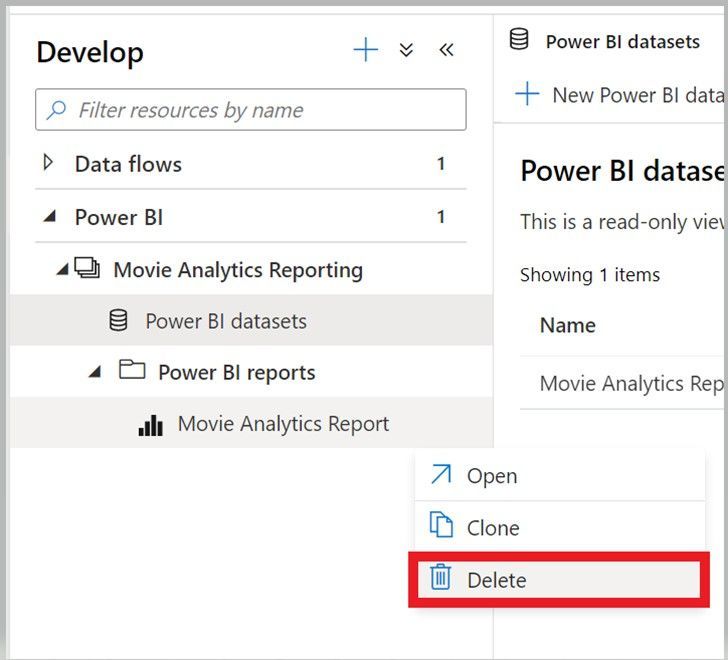This screenshot has height=660, width=728.
Task: Click the New Power BI dataset button
Action: pos(620,95)
